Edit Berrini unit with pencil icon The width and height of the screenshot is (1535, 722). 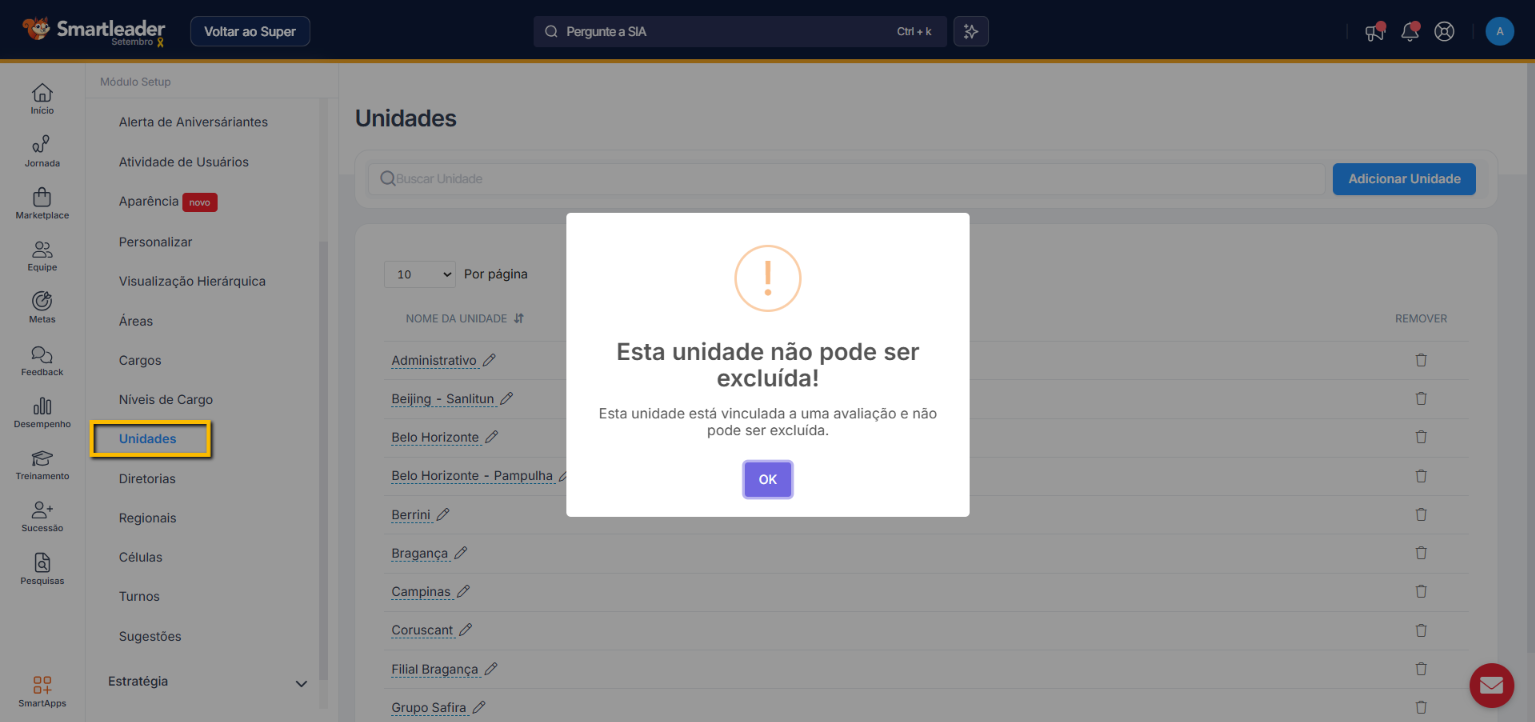[x=443, y=514]
